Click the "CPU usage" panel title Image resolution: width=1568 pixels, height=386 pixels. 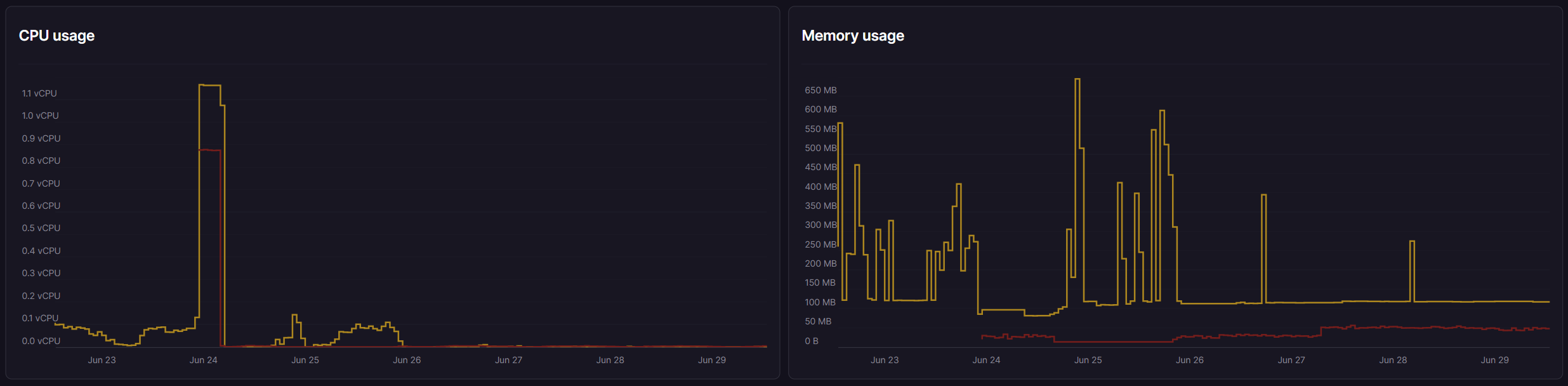[x=56, y=36]
